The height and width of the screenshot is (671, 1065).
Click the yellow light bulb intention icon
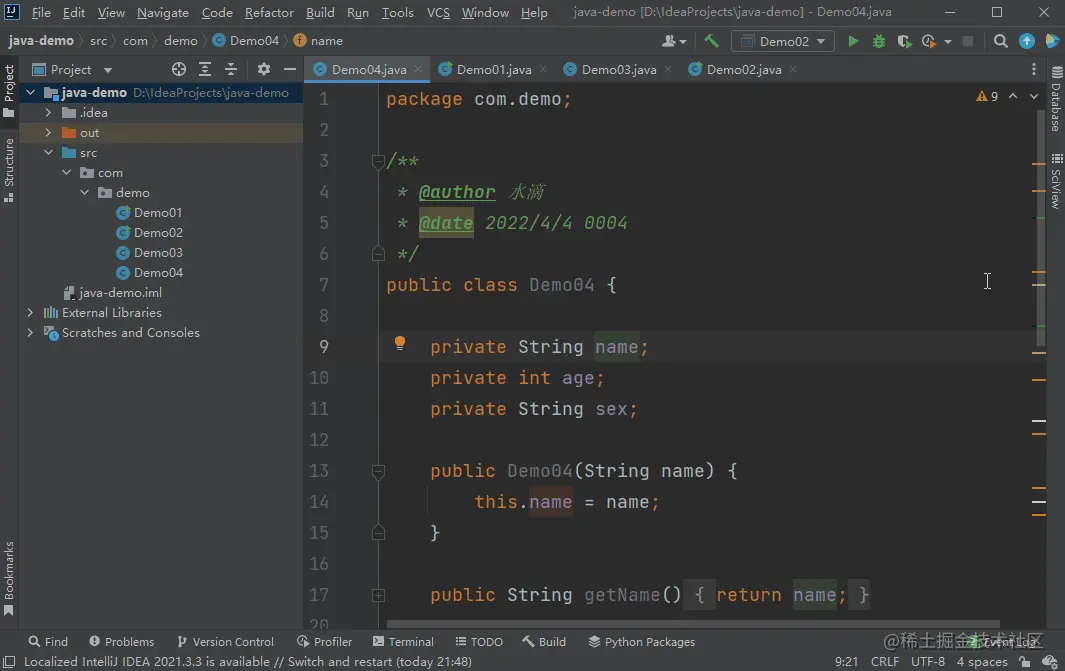[400, 344]
